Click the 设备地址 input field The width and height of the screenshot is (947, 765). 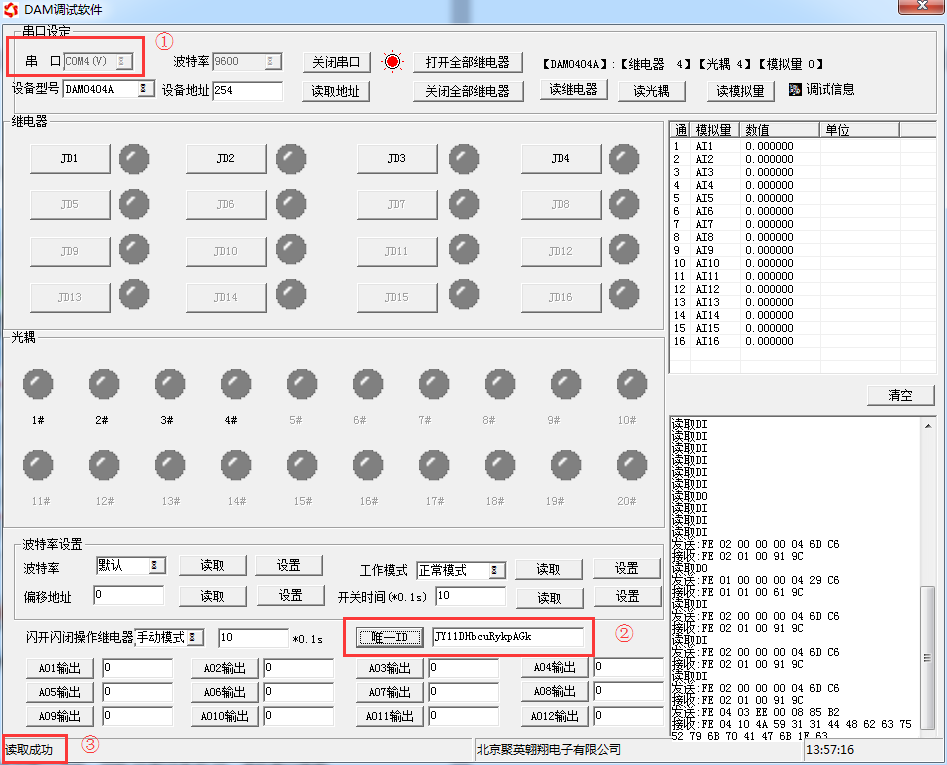coord(247,91)
